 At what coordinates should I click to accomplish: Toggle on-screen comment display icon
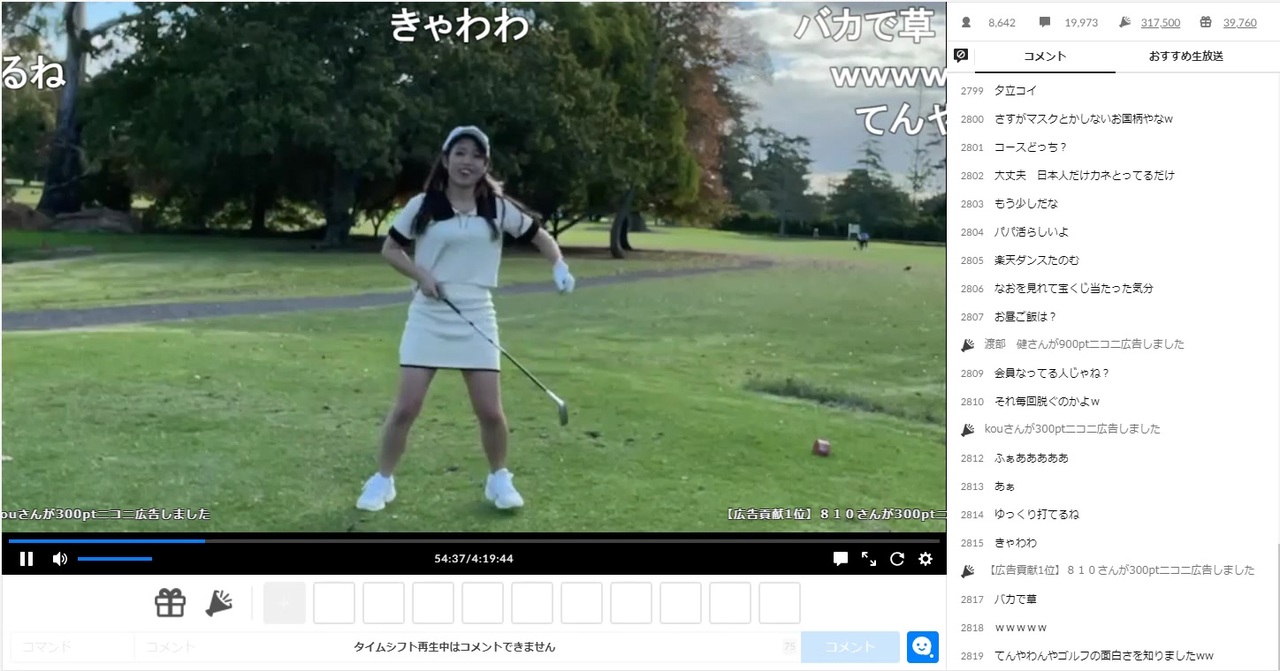coord(841,559)
